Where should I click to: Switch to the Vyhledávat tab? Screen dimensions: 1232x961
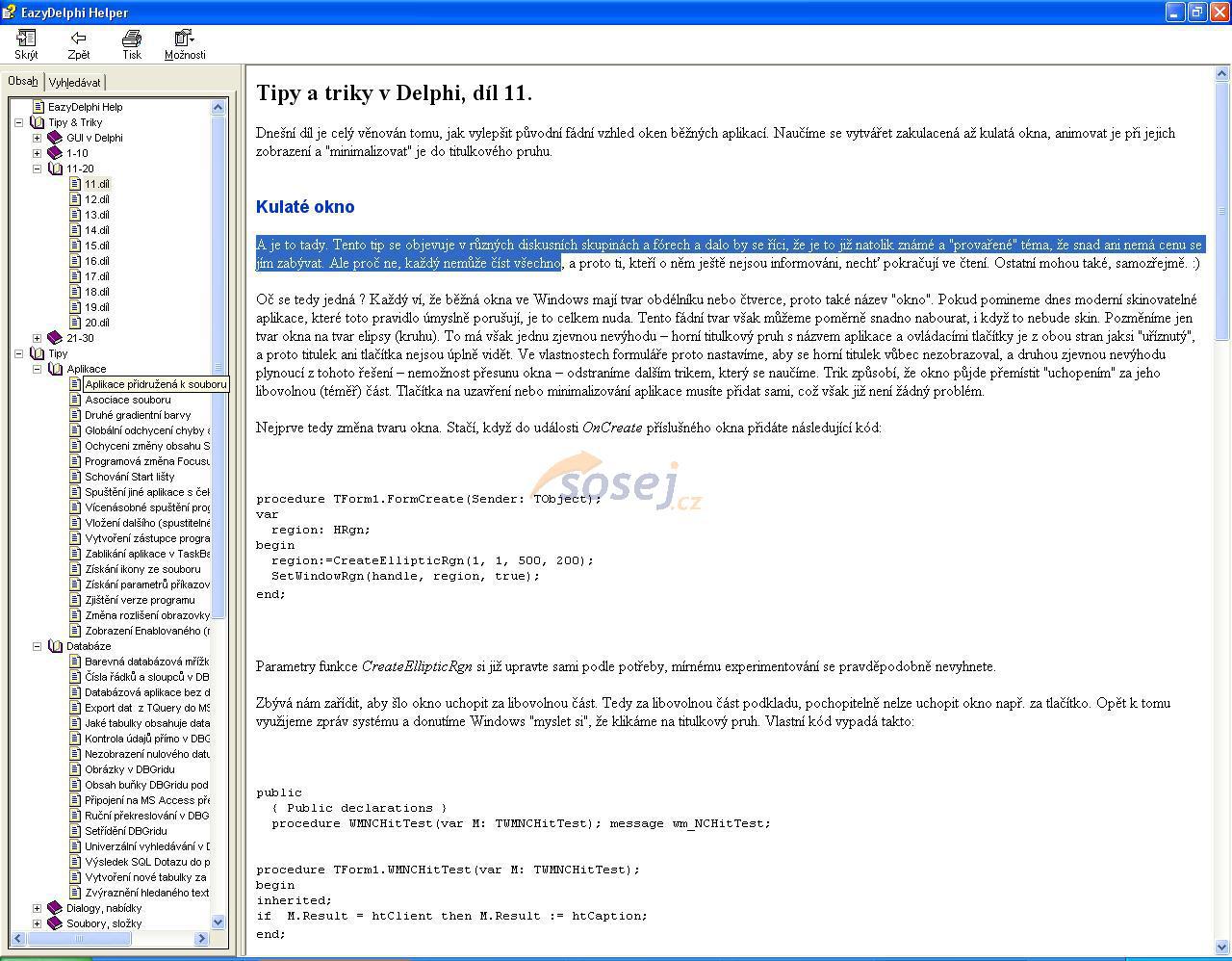(74, 83)
